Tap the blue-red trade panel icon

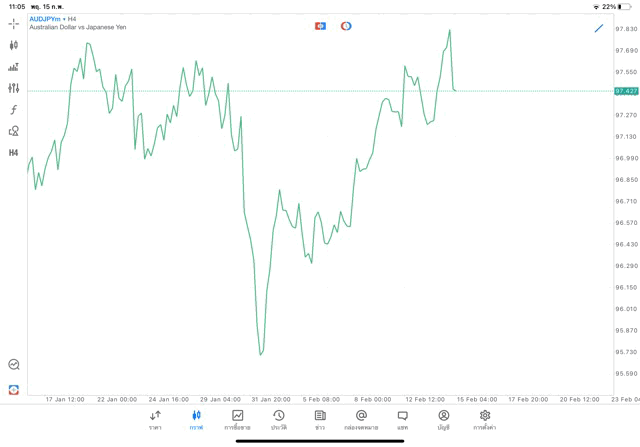point(320,26)
